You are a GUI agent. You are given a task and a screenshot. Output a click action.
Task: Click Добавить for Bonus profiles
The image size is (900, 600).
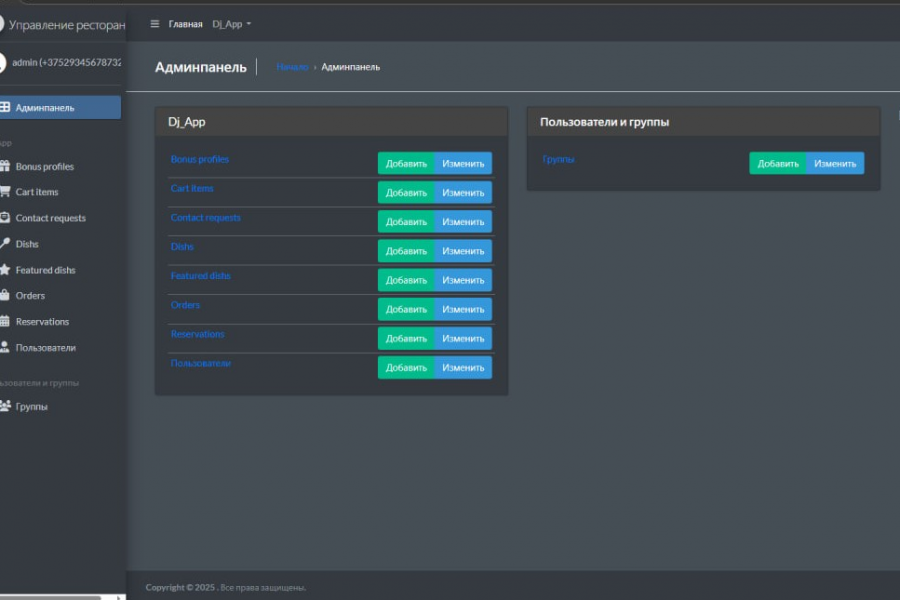click(x=406, y=164)
